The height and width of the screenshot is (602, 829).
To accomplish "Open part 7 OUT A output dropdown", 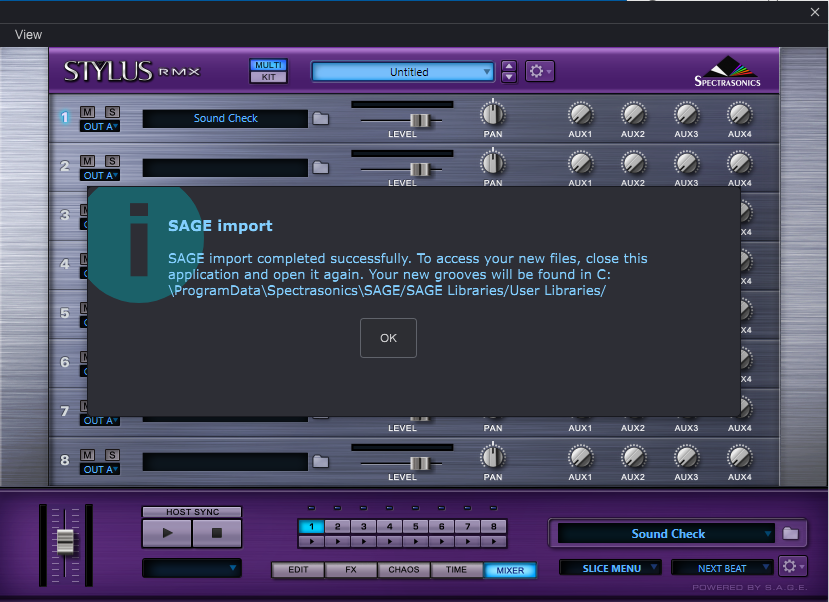I will tap(100, 421).
